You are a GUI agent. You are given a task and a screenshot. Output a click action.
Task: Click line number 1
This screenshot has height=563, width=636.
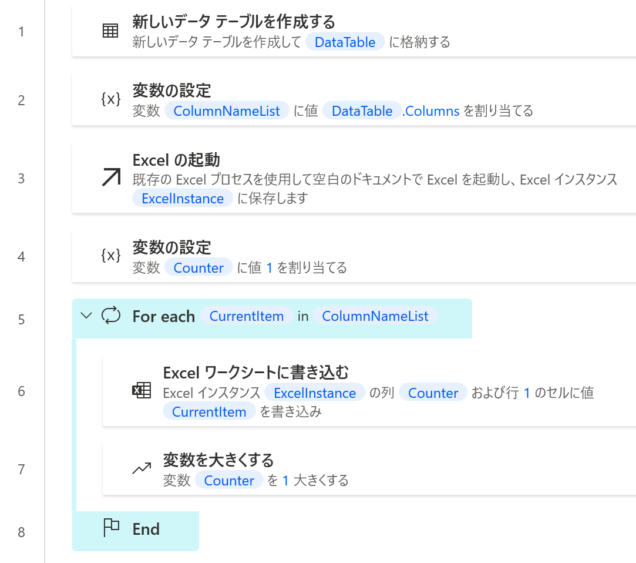click(x=21, y=31)
